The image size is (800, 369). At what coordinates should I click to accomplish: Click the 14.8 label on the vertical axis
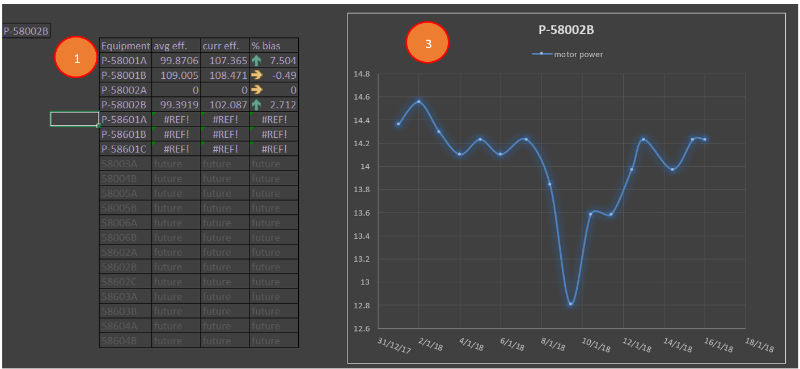coord(361,74)
